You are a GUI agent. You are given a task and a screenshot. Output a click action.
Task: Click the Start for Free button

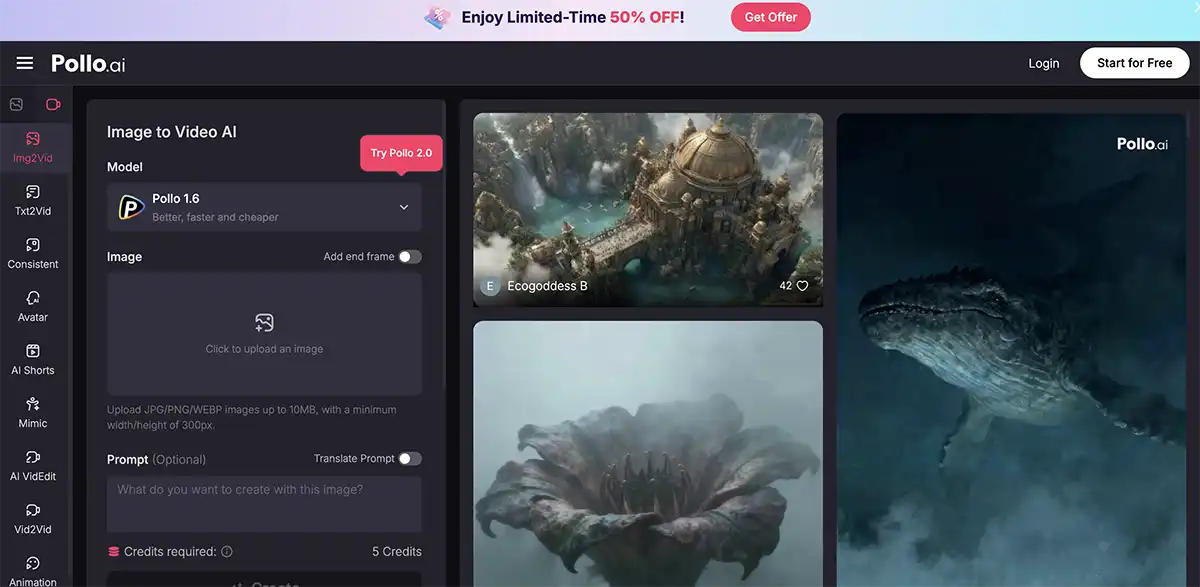[x=1134, y=63]
